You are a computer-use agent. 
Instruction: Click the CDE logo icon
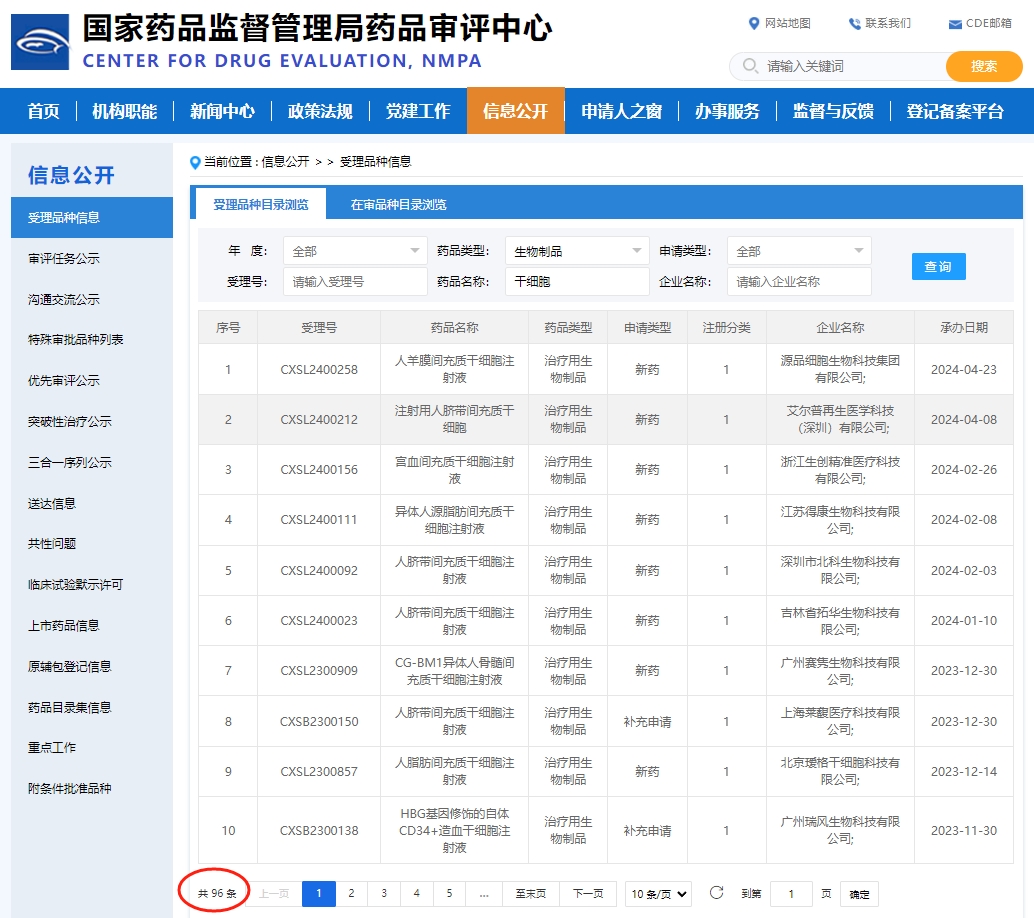[40, 42]
